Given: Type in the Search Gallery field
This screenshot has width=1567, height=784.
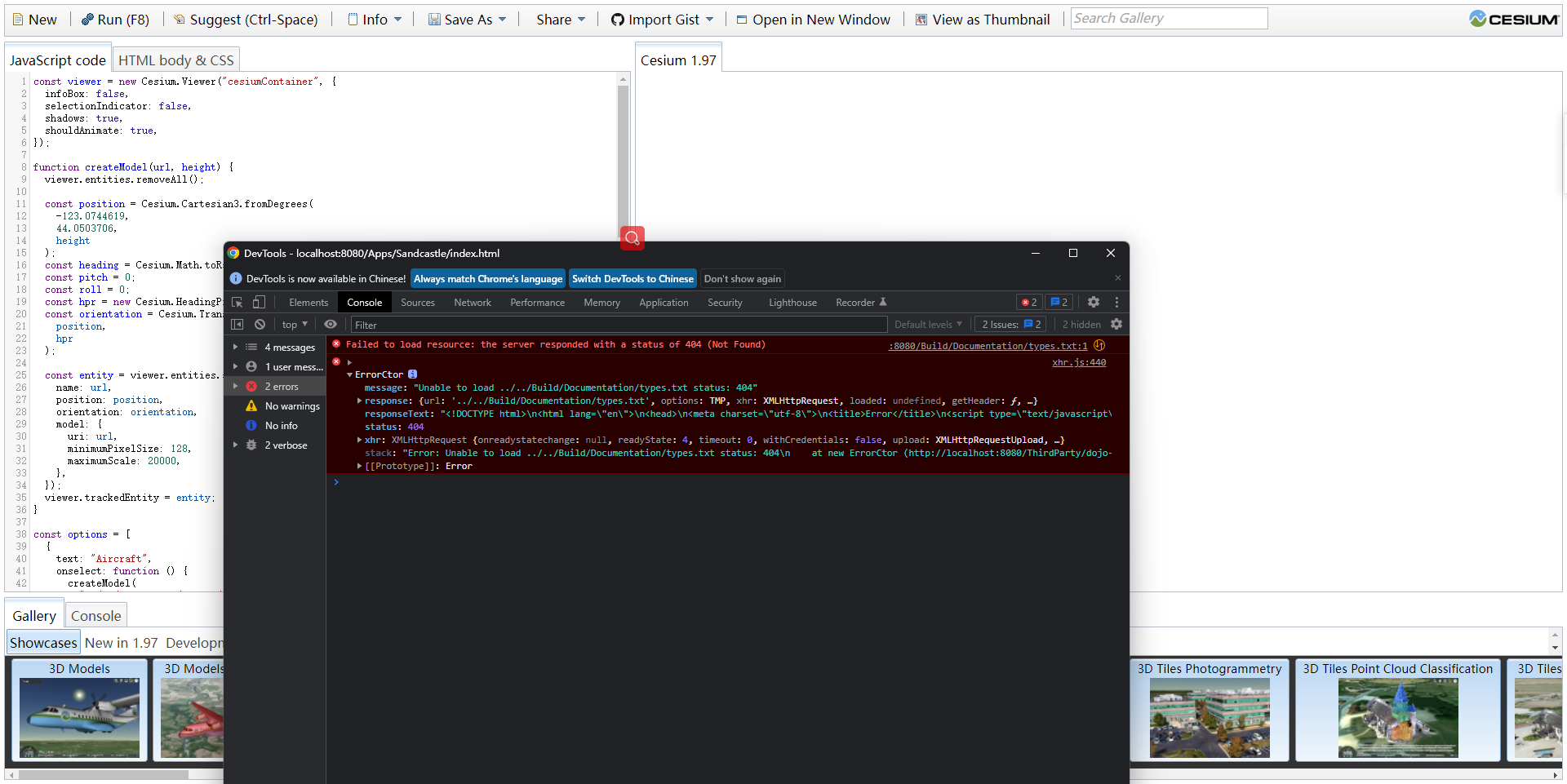Looking at the screenshot, I should (1169, 17).
